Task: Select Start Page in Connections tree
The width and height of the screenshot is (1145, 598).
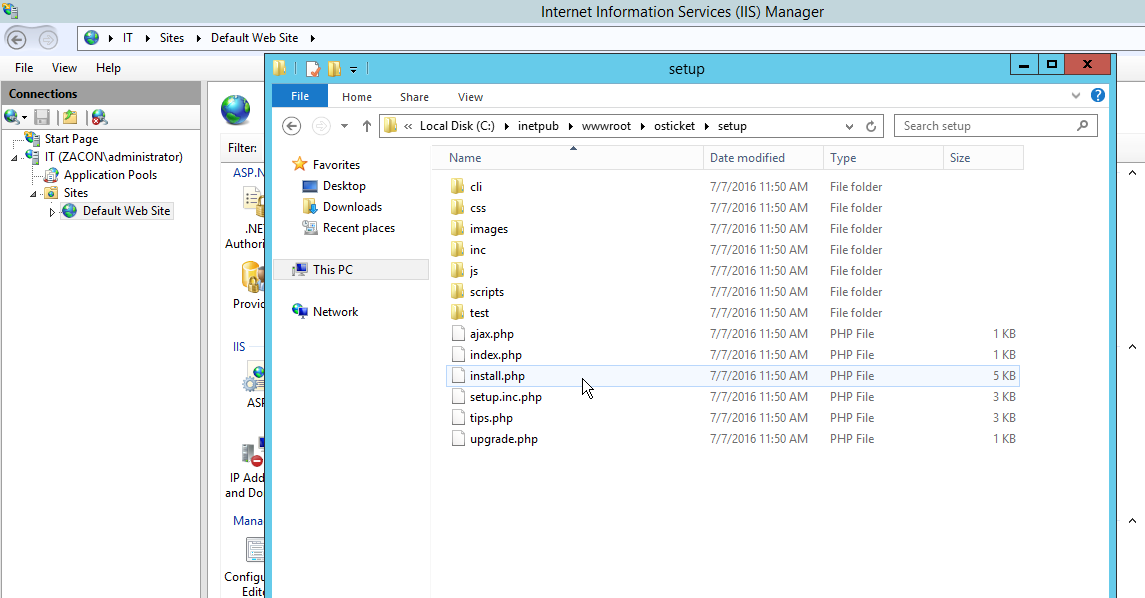Action: pyautogui.click(x=71, y=139)
